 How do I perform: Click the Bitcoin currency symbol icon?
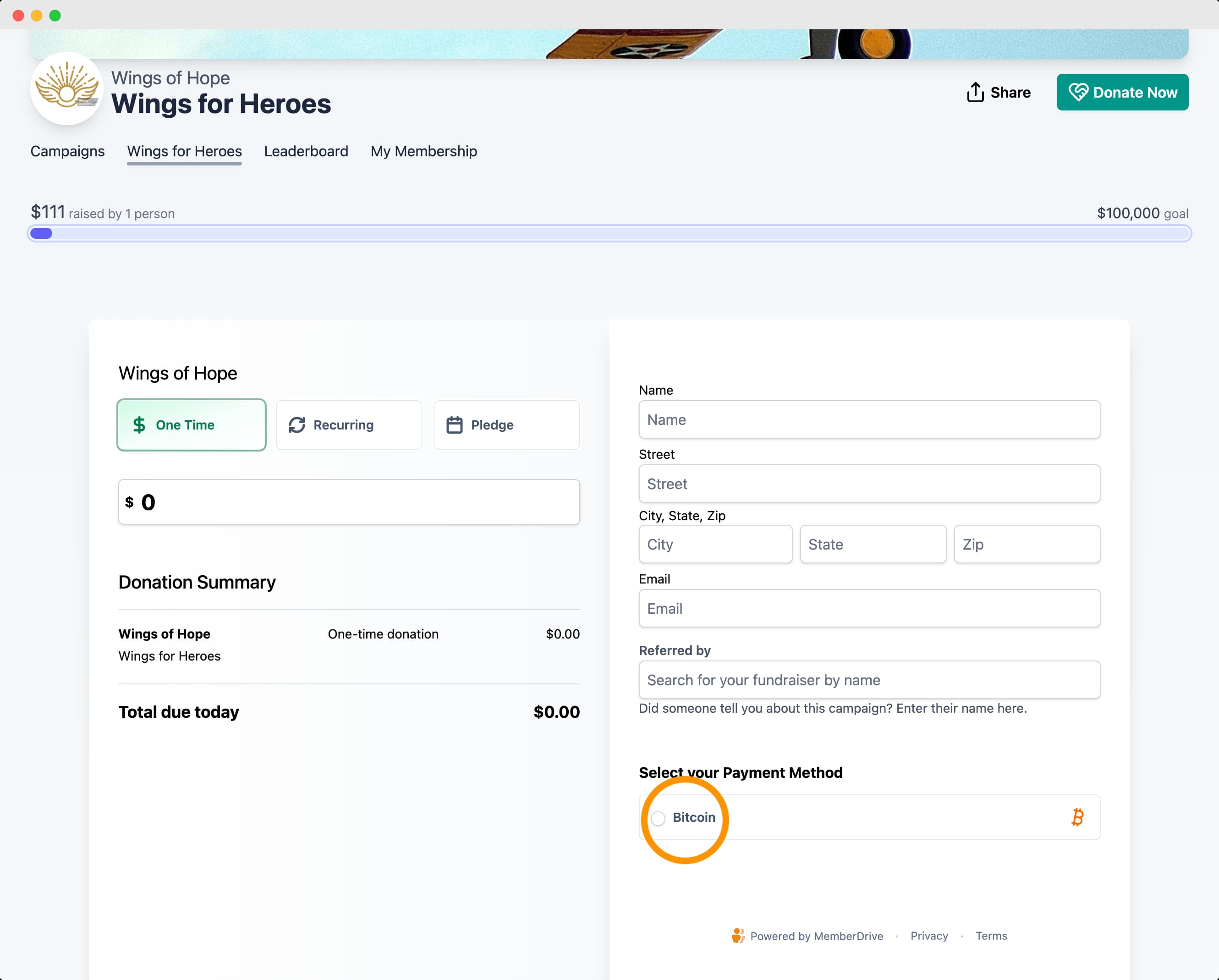pyautogui.click(x=1078, y=818)
